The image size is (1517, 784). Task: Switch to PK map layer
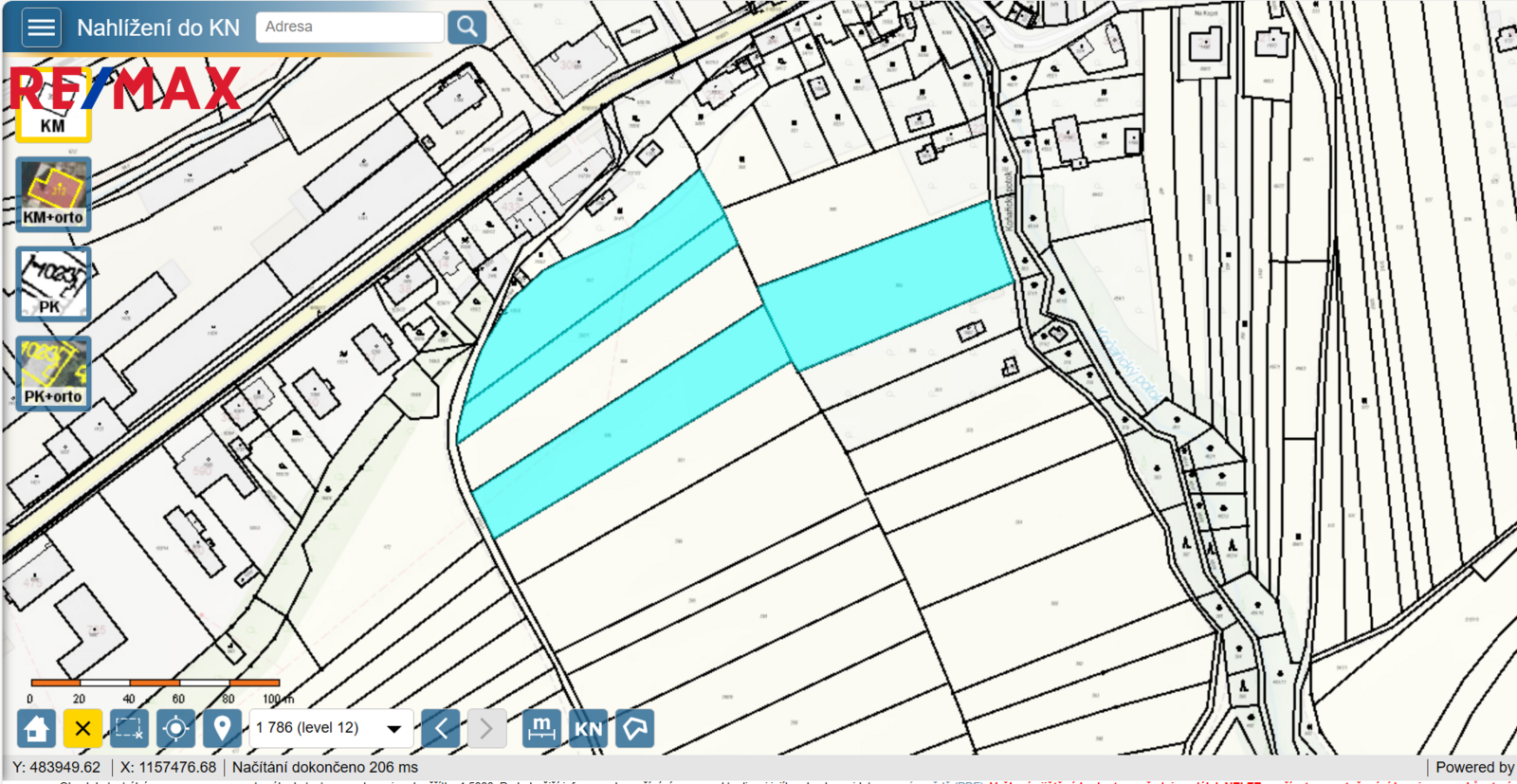53,284
